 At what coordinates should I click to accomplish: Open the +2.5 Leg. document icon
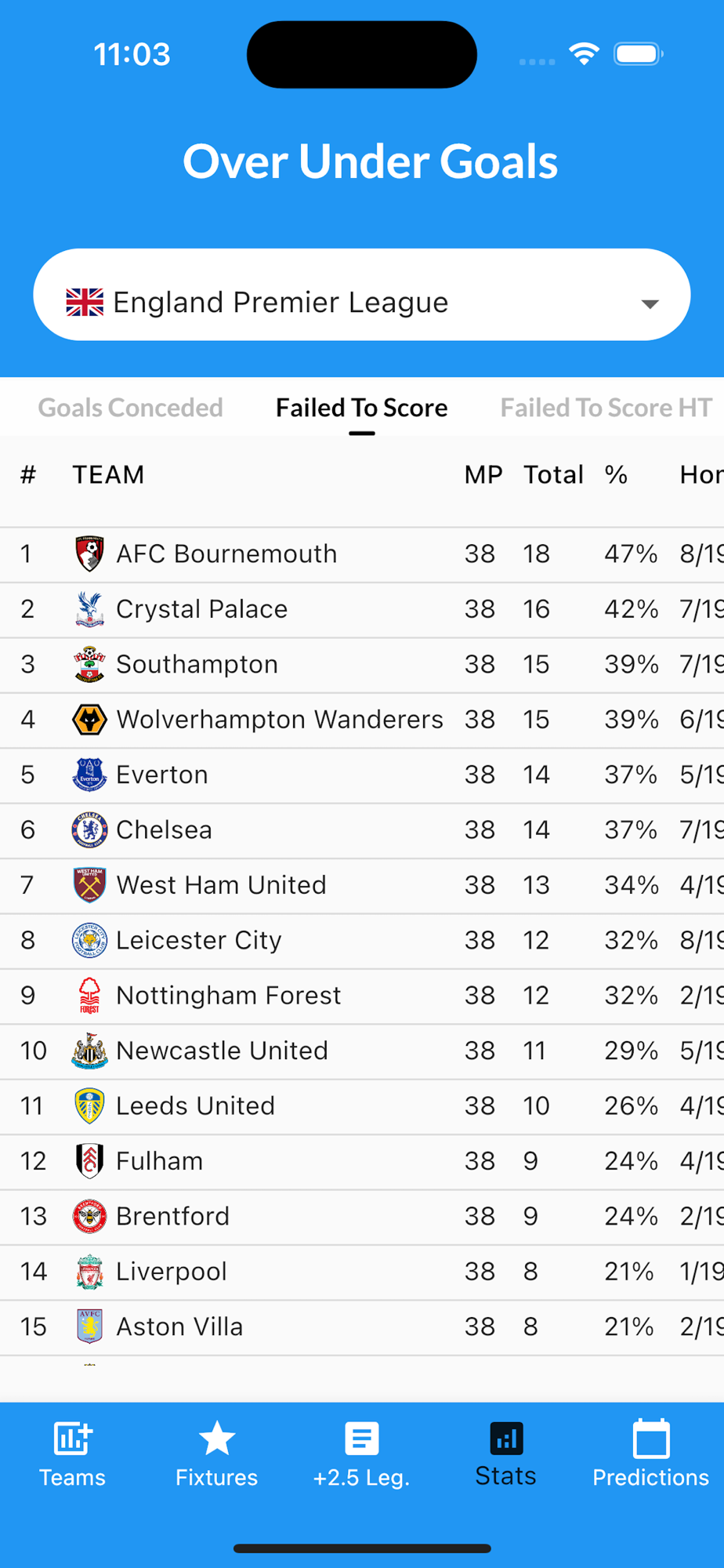click(361, 1439)
